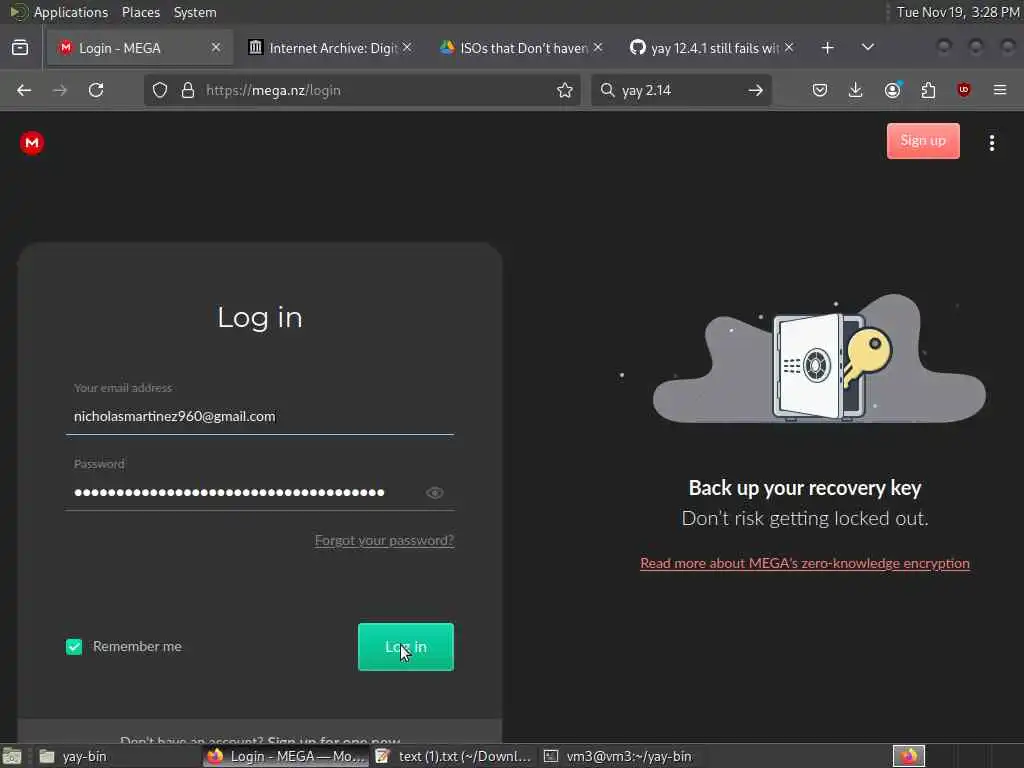Viewport: 1024px width, 768px height.
Task: Open the uBlock Origin icon
Action: pos(964,90)
